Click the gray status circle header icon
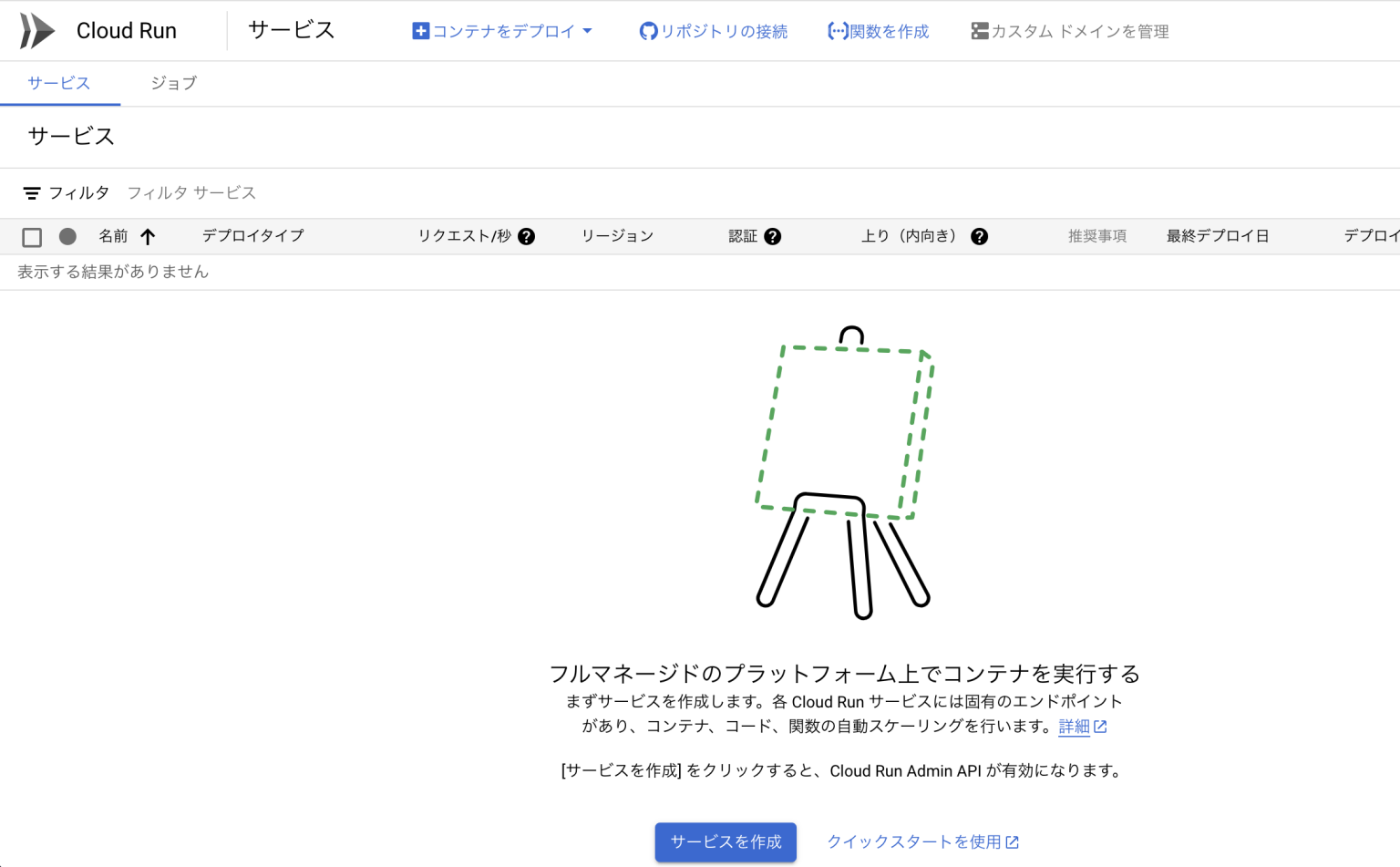1400x867 pixels. [x=67, y=237]
